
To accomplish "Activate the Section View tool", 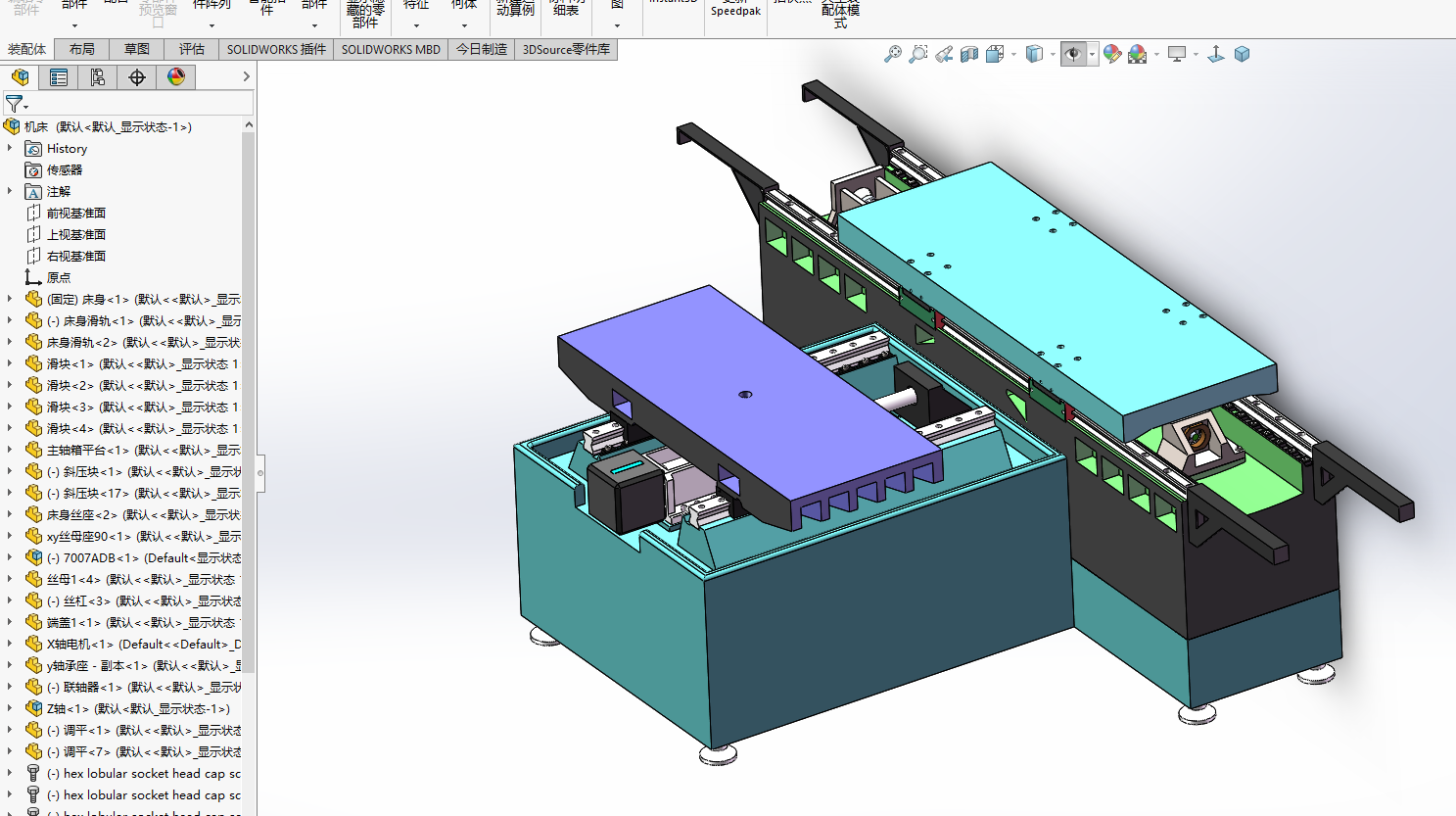I will 969,54.
